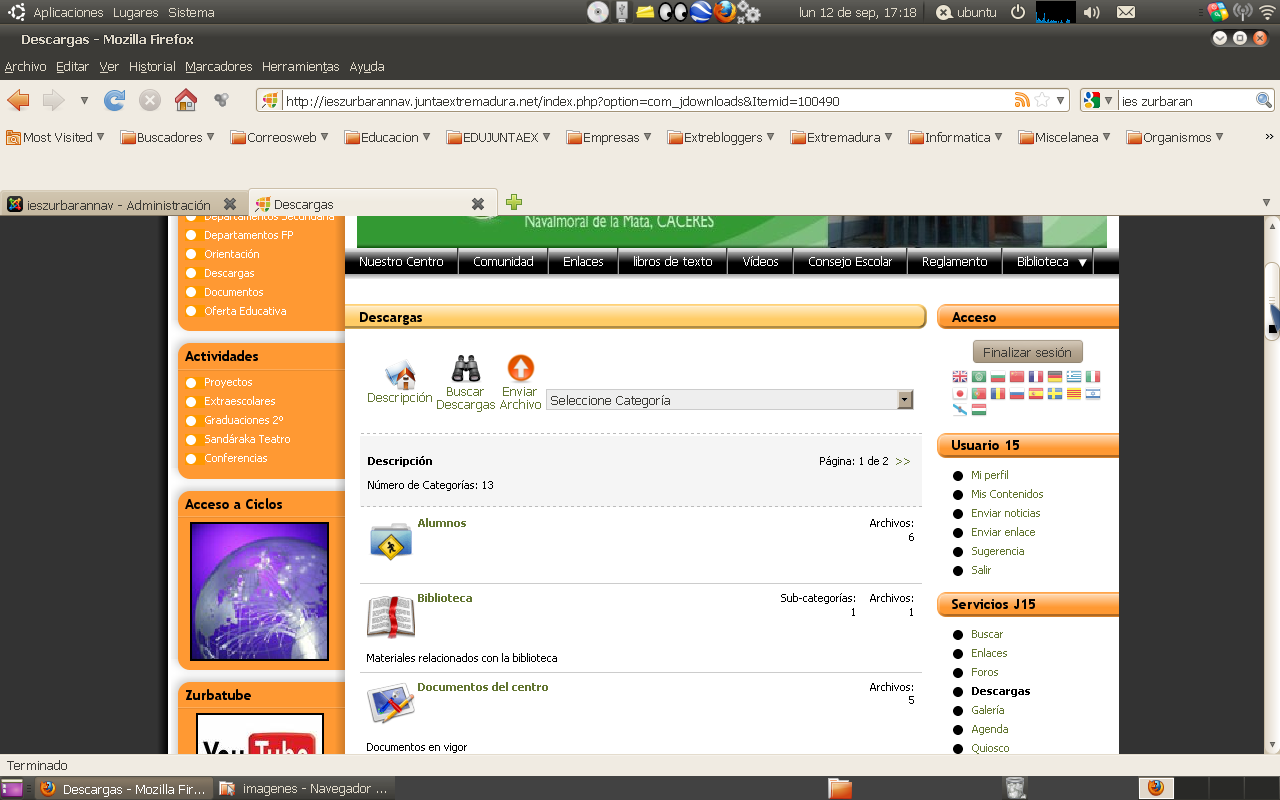Open the Seleccione Categoría dropdown
The height and width of the screenshot is (800, 1280).
click(905, 398)
